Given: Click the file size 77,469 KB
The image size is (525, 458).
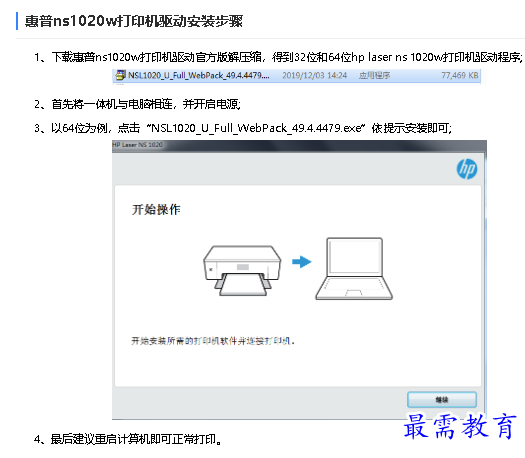Looking at the screenshot, I should [460, 75].
